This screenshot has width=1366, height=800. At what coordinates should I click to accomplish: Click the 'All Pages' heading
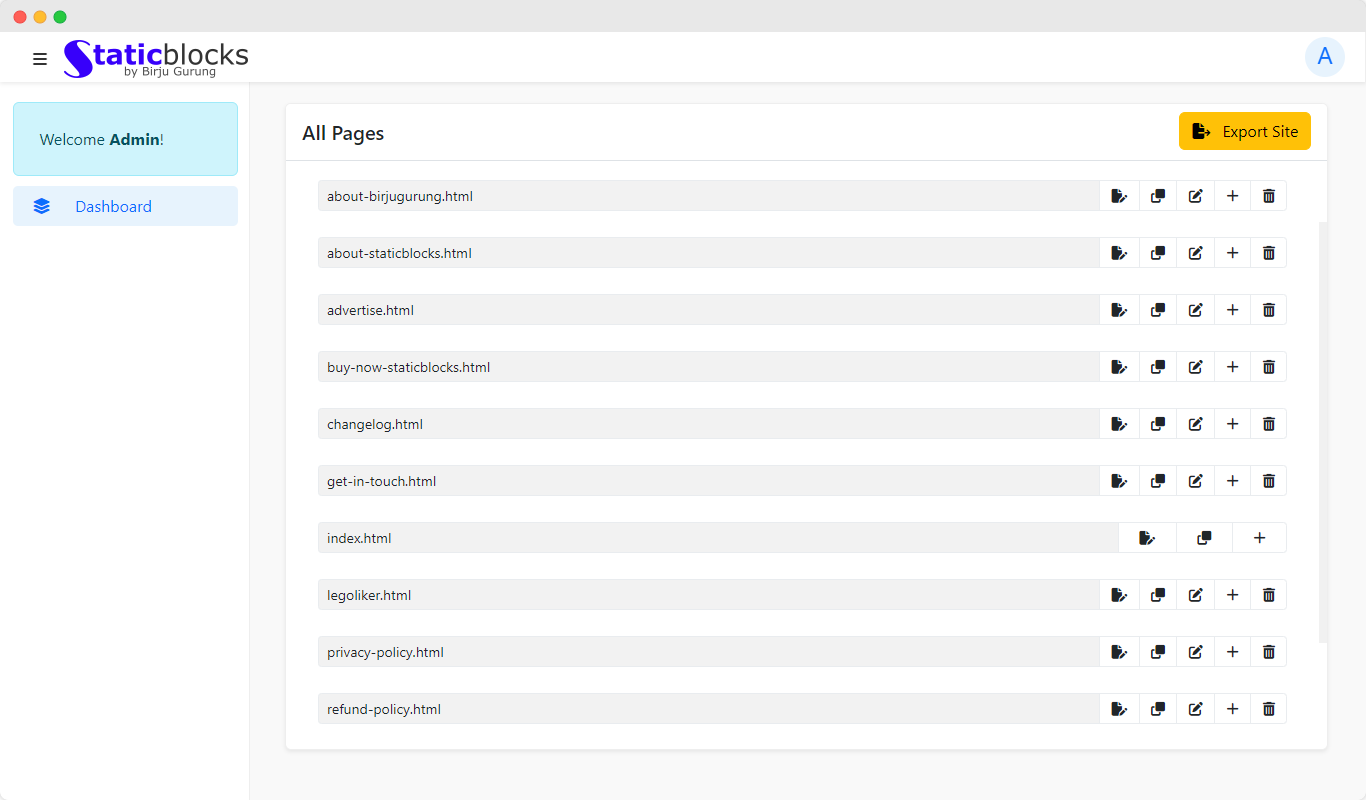(x=343, y=133)
